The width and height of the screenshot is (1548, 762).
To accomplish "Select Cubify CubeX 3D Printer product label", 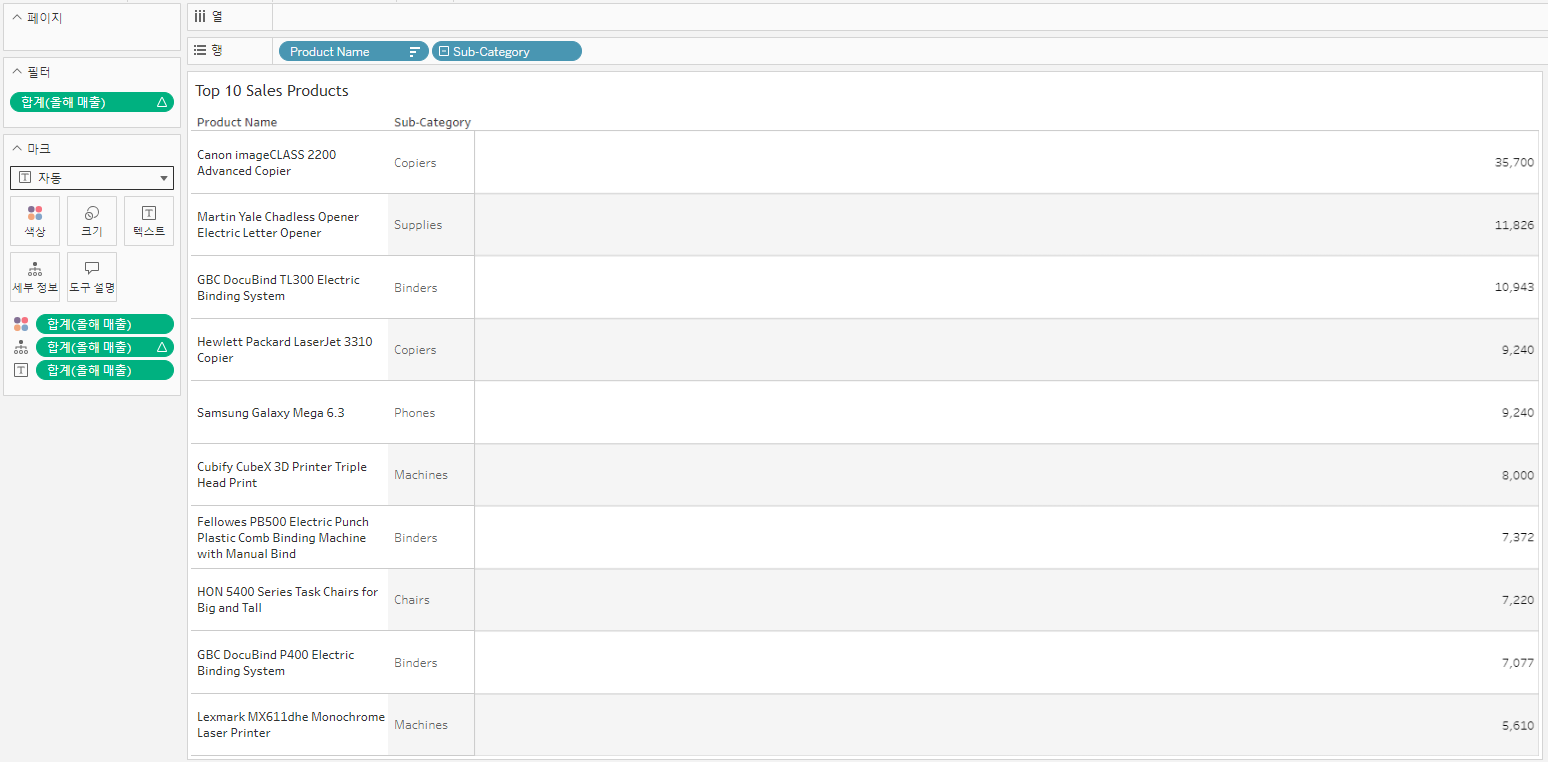I will coord(282,475).
